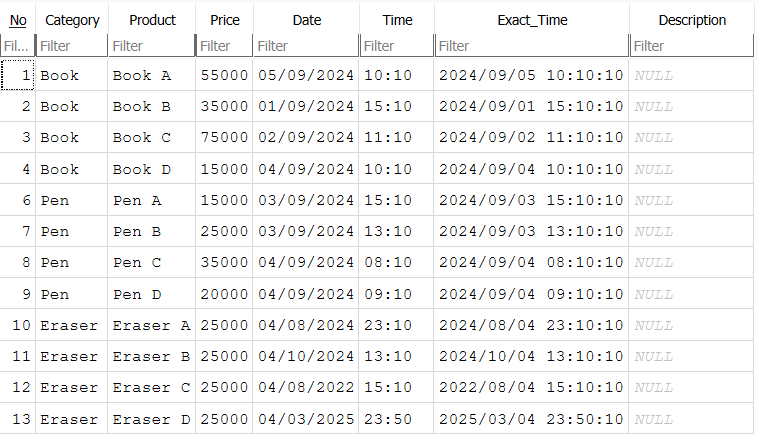
Task: Select price cell 75000 for Book C
Action: [224, 137]
